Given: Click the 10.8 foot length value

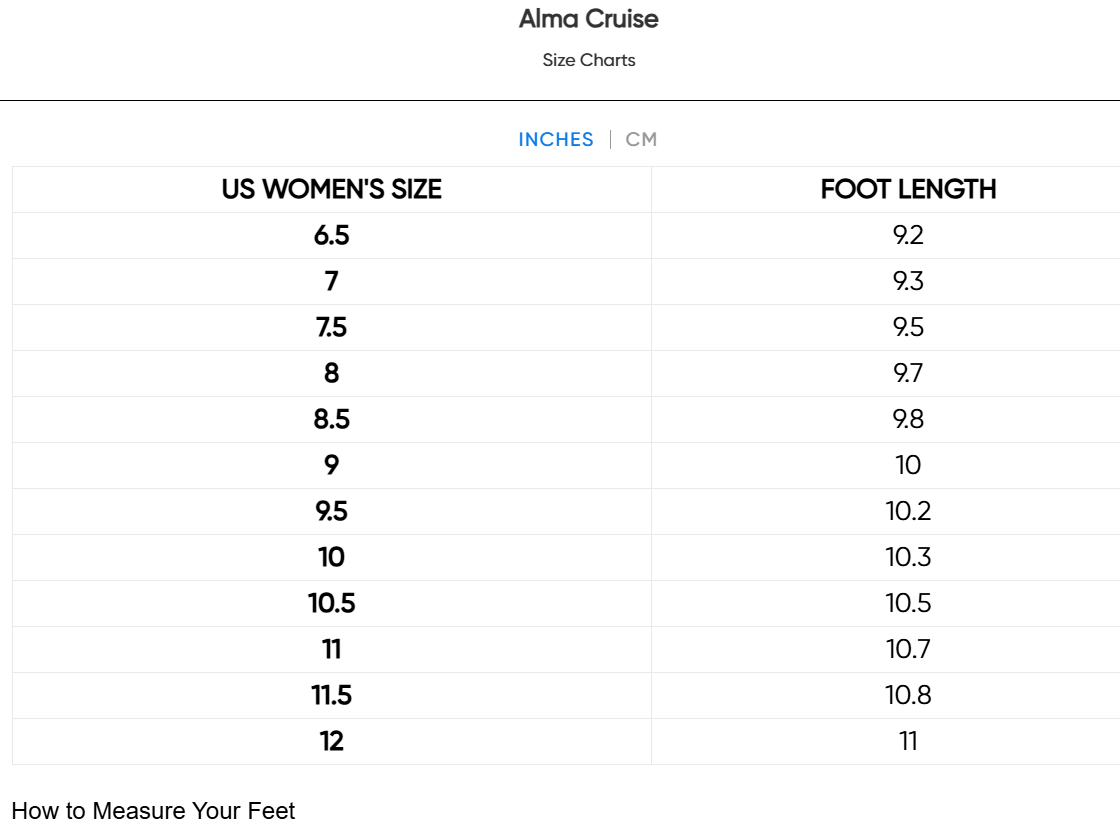Looking at the screenshot, I should click(x=908, y=695).
